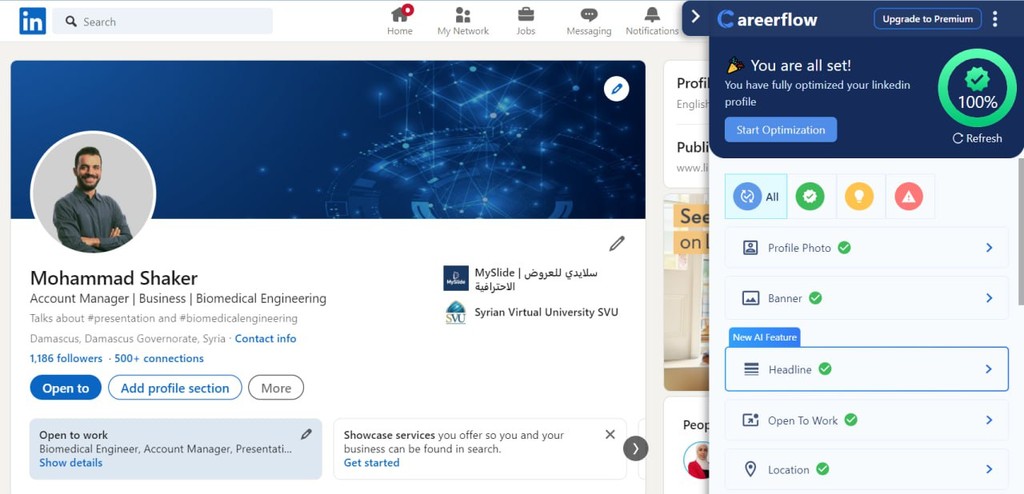This screenshot has height=494, width=1024.
Task: Expand the Headline row
Action: pos(867,369)
